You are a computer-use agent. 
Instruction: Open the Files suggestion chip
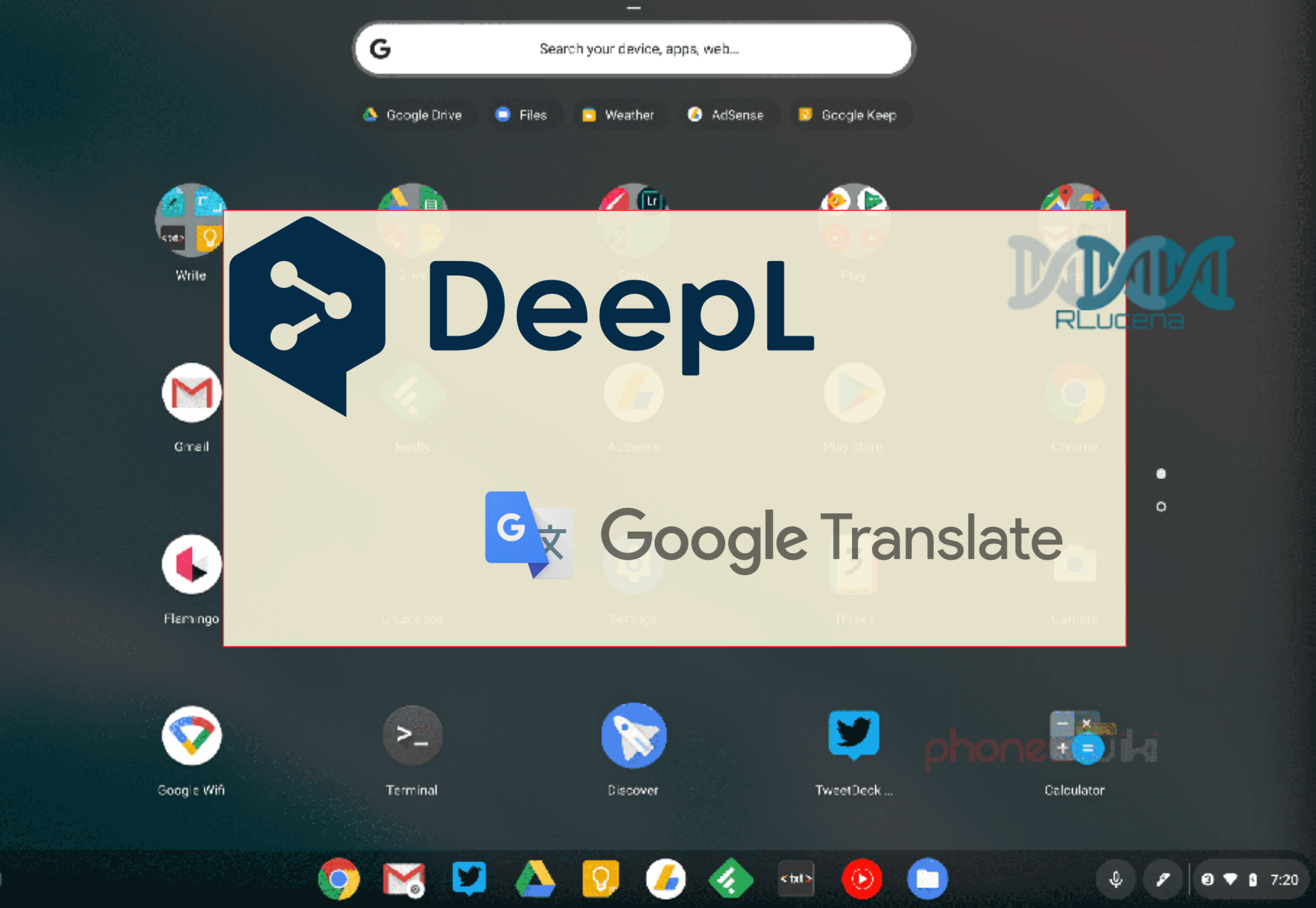pos(522,115)
